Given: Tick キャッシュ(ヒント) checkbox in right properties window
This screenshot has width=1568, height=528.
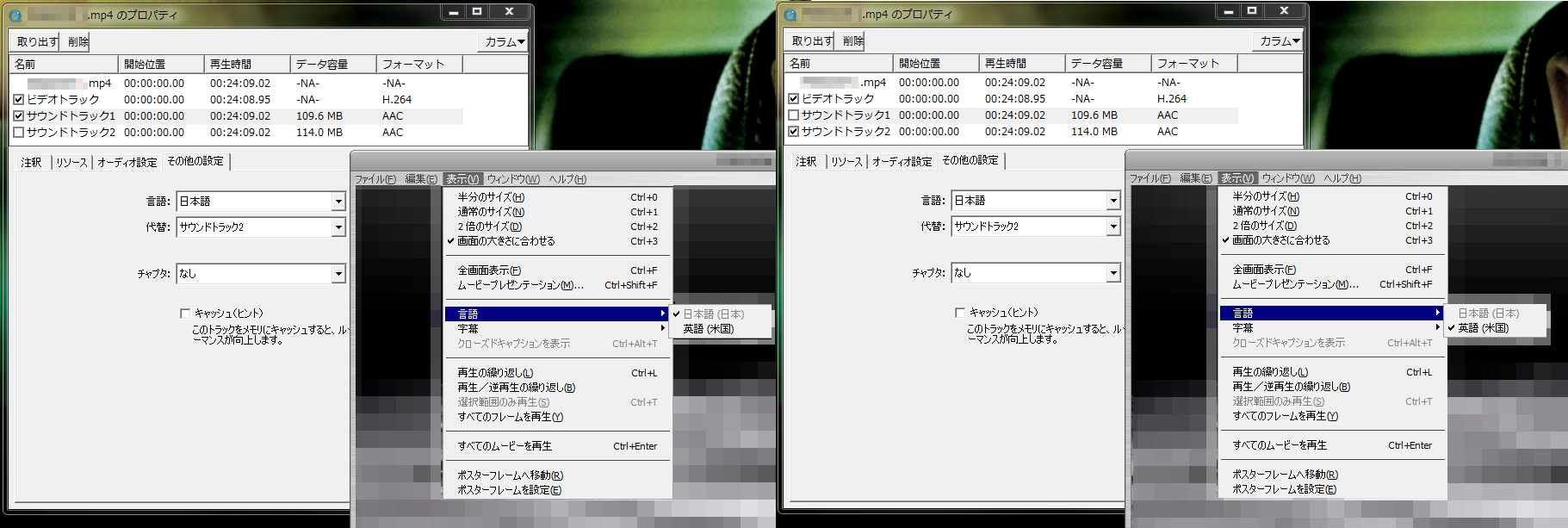Looking at the screenshot, I should click(960, 313).
